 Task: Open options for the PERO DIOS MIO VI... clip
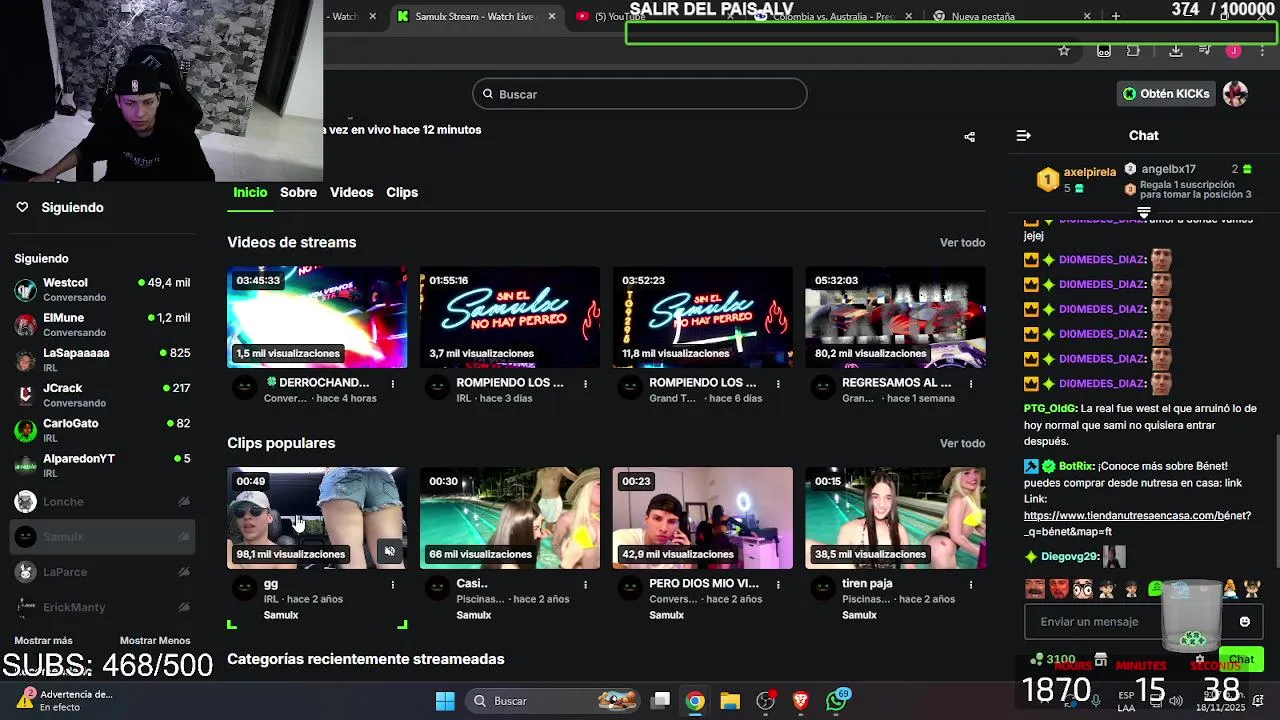(778, 584)
